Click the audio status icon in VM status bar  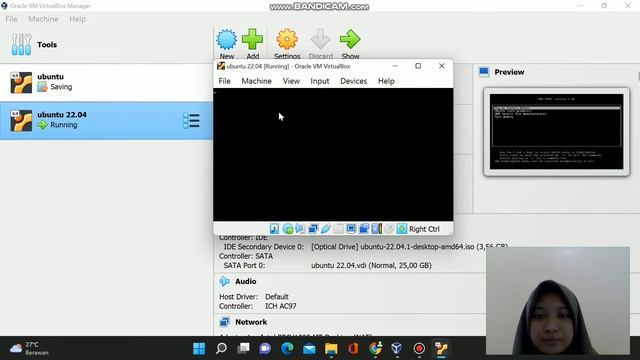pyautogui.click(x=300, y=229)
